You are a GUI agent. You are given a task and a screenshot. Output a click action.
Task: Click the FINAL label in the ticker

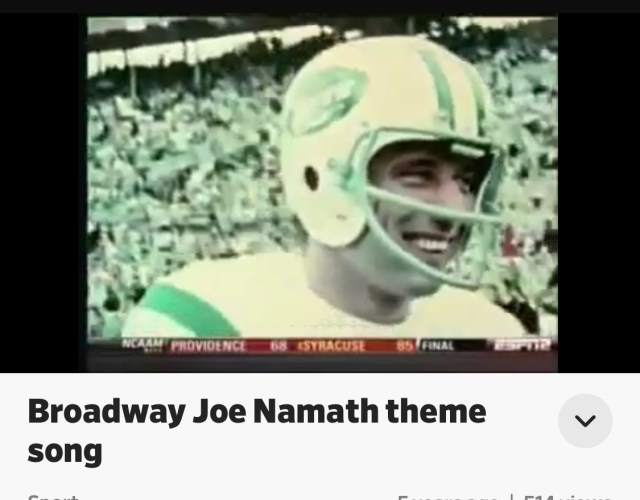click(438, 346)
